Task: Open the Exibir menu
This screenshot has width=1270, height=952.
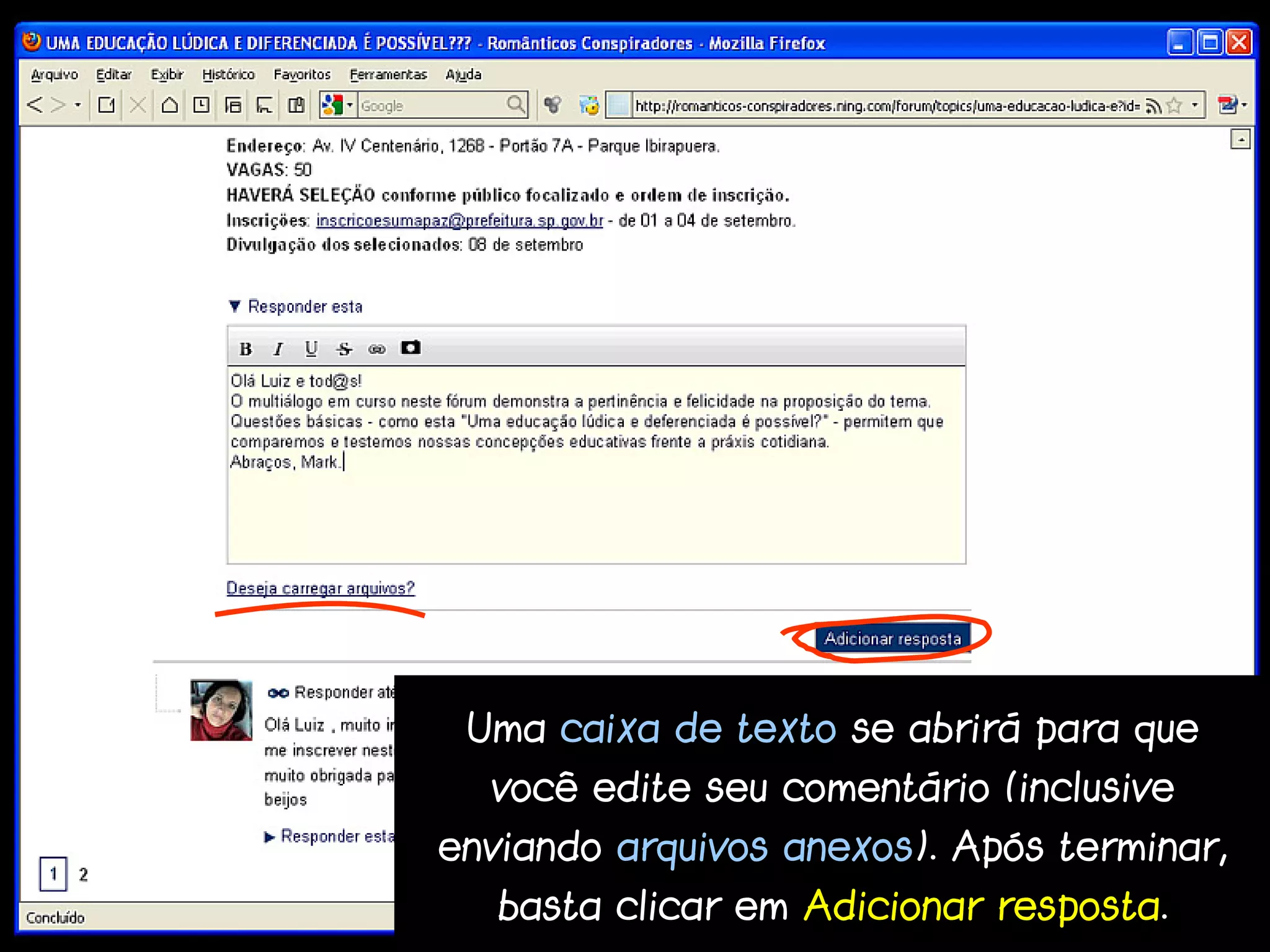Action: point(167,74)
